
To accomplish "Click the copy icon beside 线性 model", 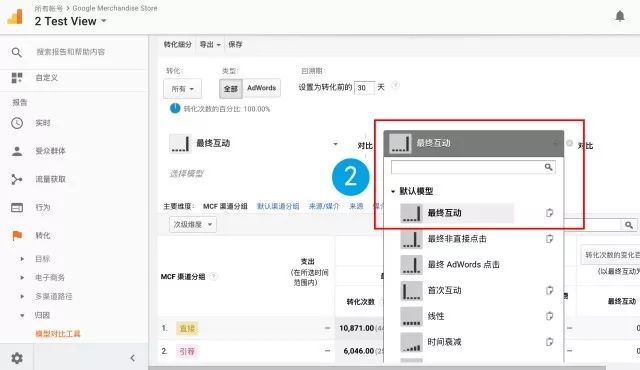I will point(549,316).
